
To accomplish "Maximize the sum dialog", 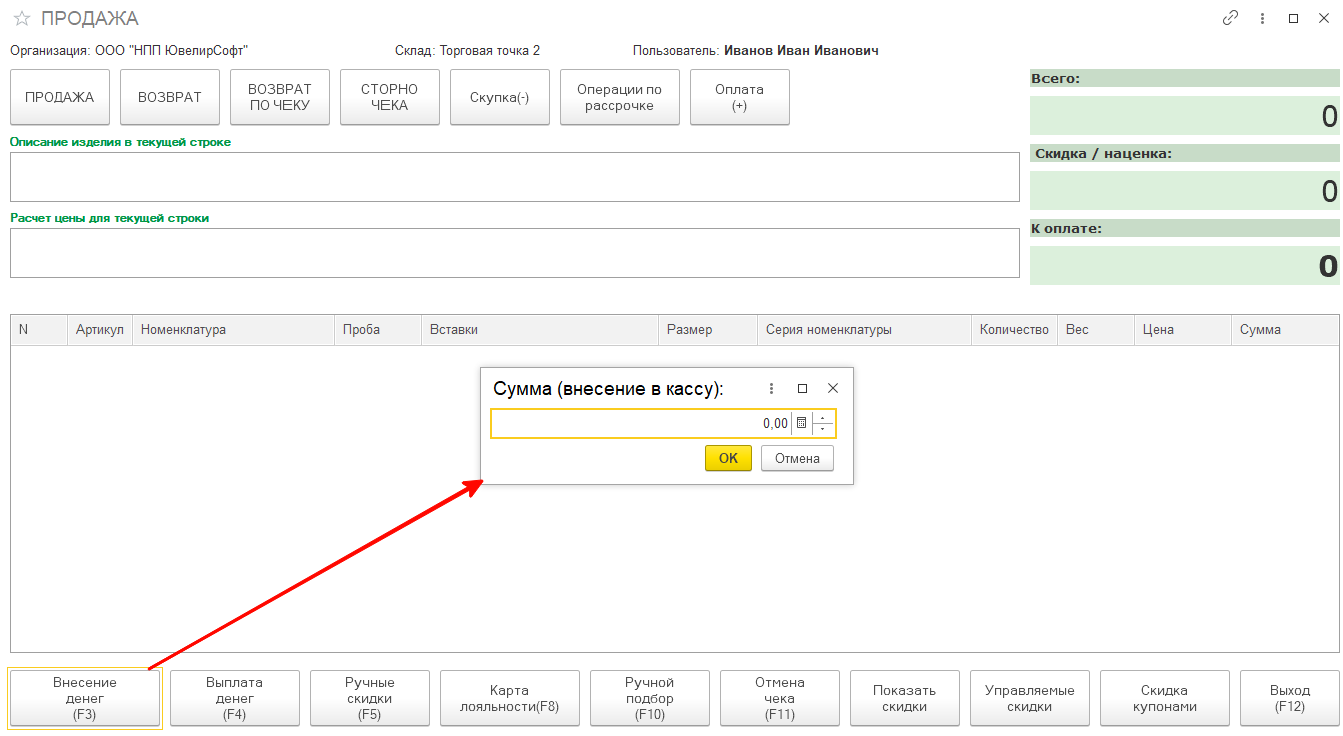I will click(x=802, y=388).
